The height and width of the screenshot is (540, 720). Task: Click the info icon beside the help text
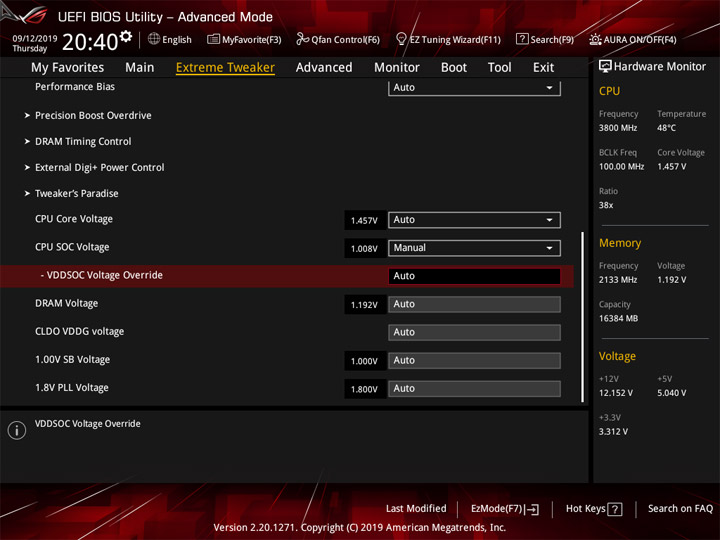coord(17,430)
